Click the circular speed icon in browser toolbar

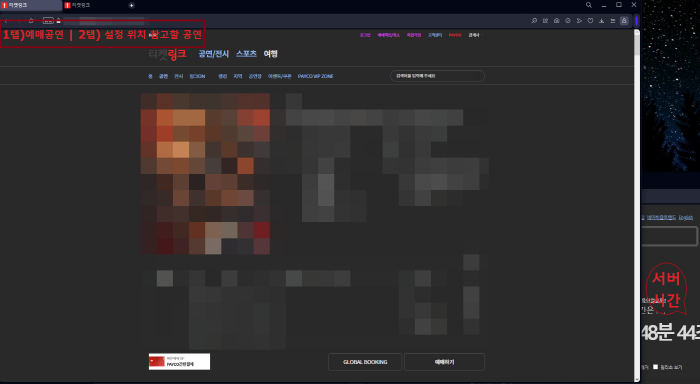568,21
